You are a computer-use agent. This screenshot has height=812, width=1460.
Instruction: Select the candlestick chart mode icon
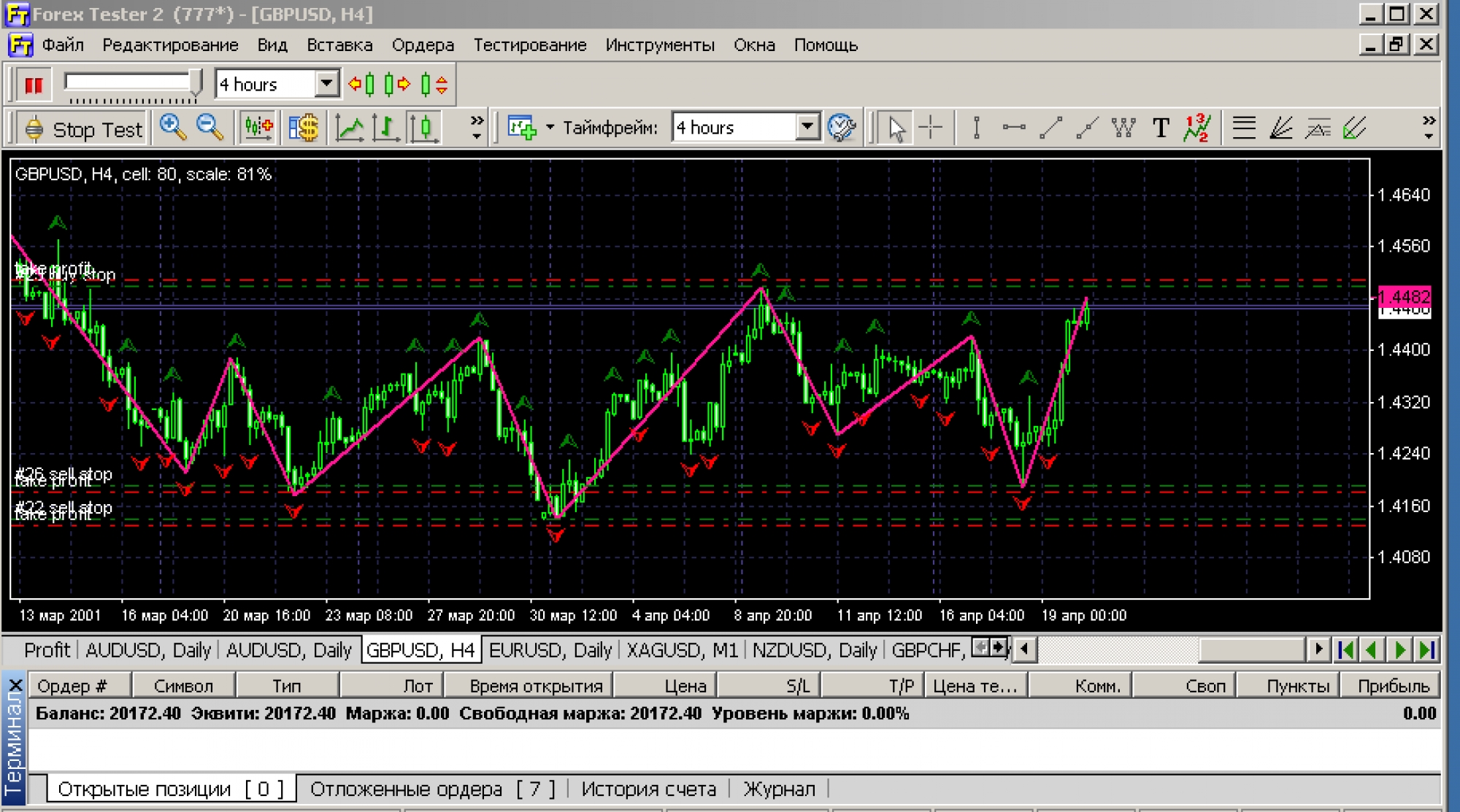424,128
